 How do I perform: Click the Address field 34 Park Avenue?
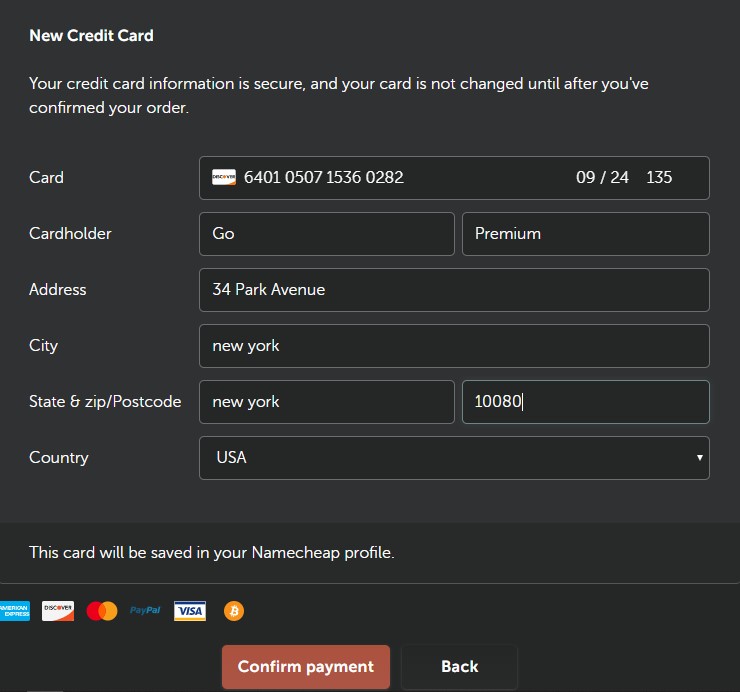pos(454,290)
